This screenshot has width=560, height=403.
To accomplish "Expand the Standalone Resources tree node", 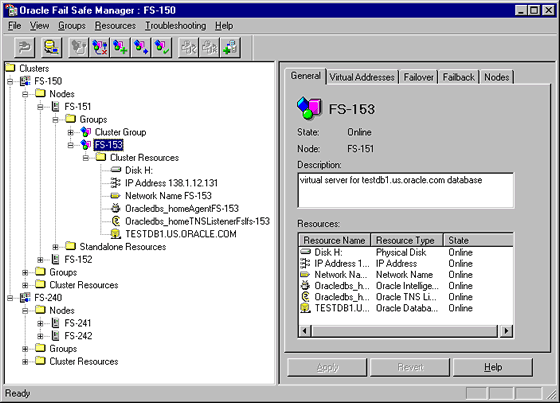I will (x=55, y=247).
